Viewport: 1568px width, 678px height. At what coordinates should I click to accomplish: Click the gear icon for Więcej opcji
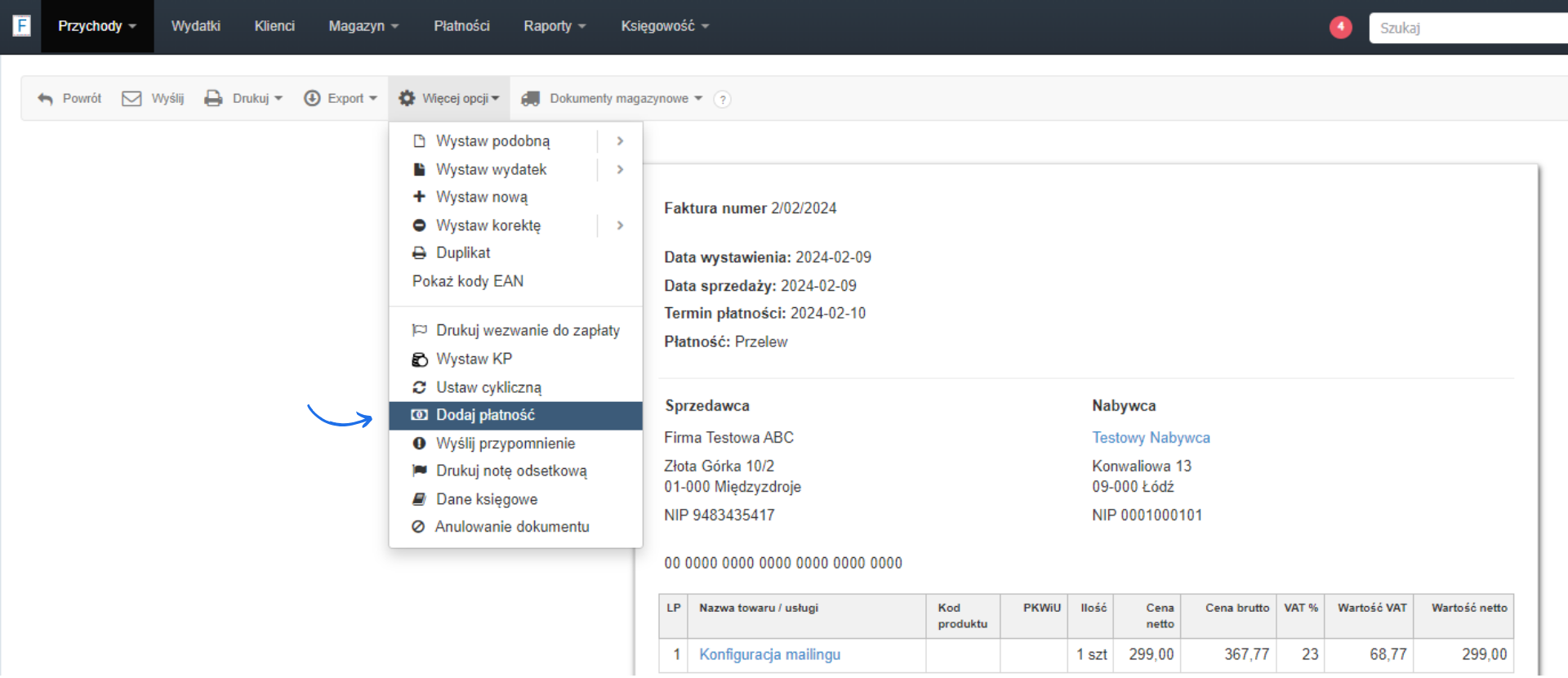pos(407,99)
